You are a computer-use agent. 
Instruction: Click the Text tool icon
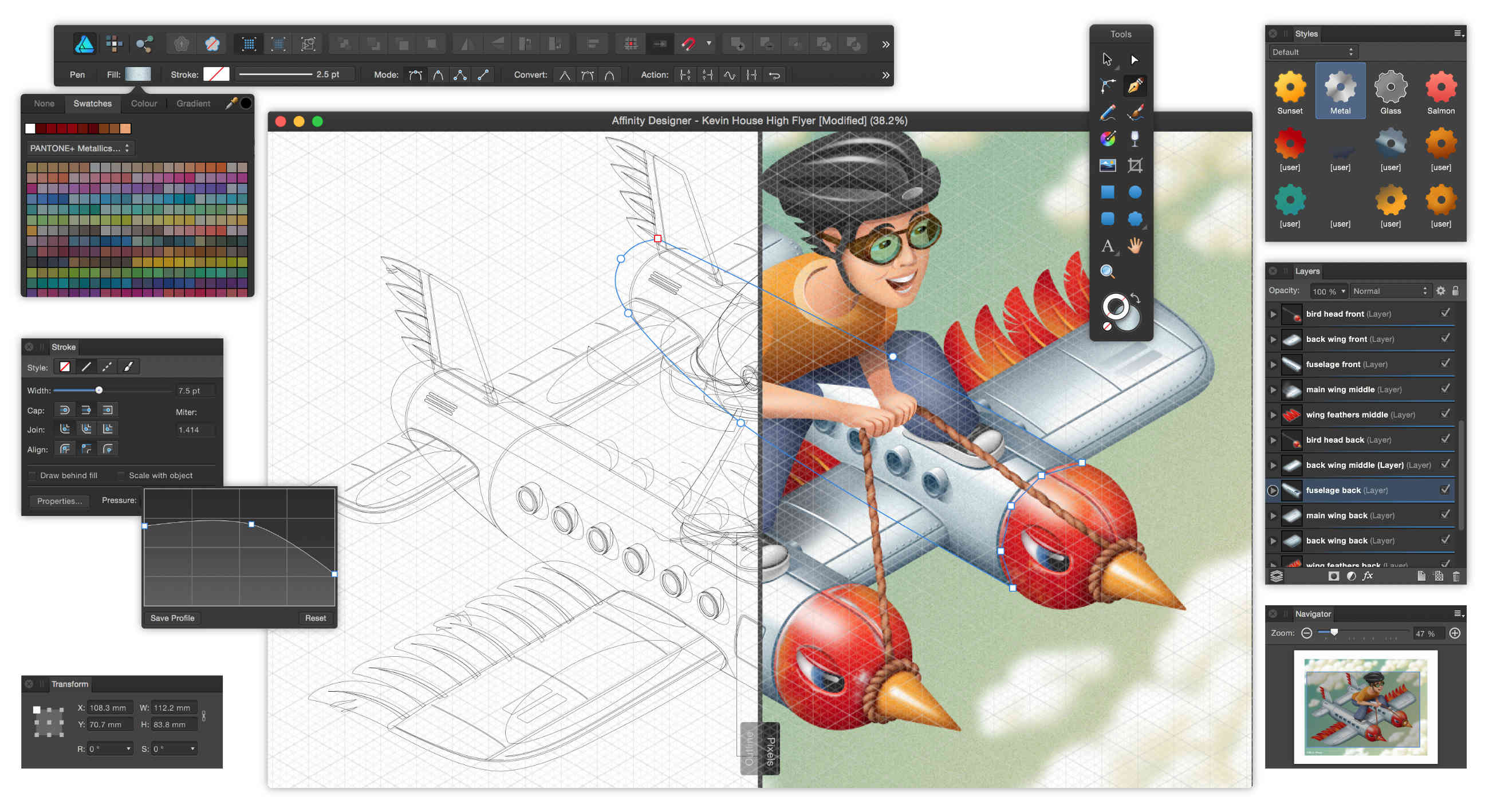1108,246
